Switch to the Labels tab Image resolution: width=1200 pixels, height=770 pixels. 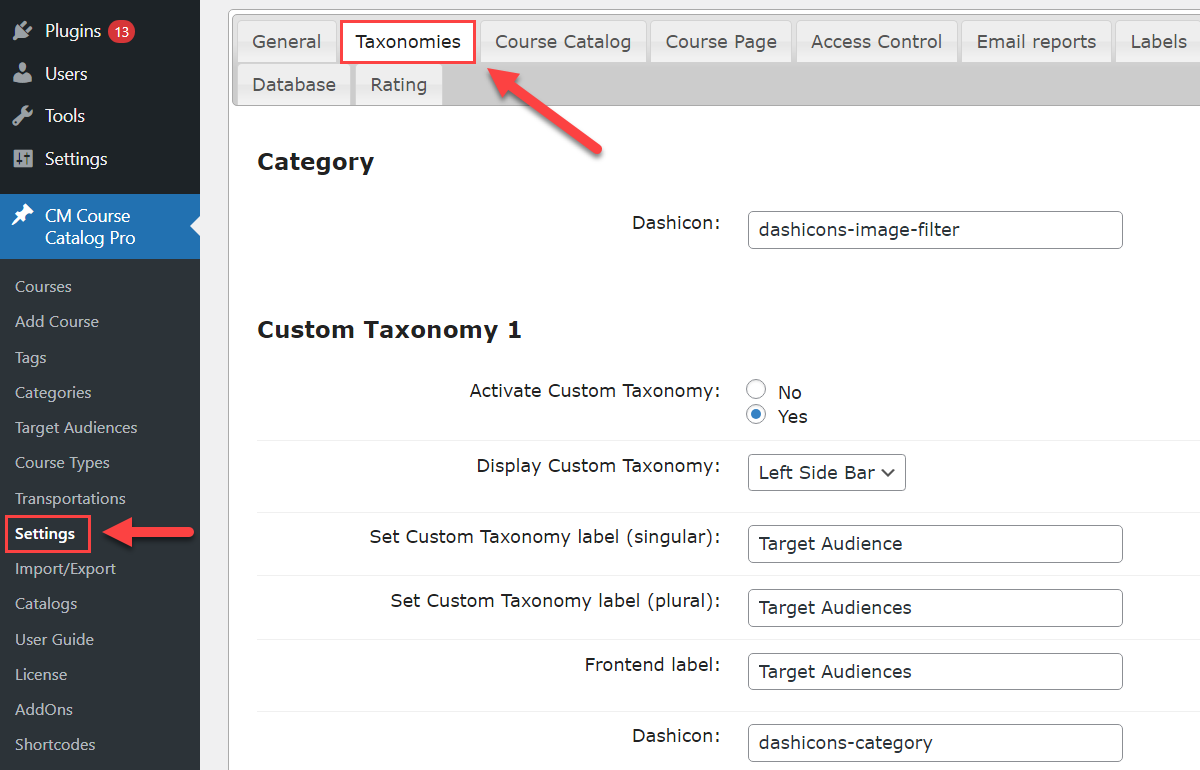click(x=1158, y=42)
